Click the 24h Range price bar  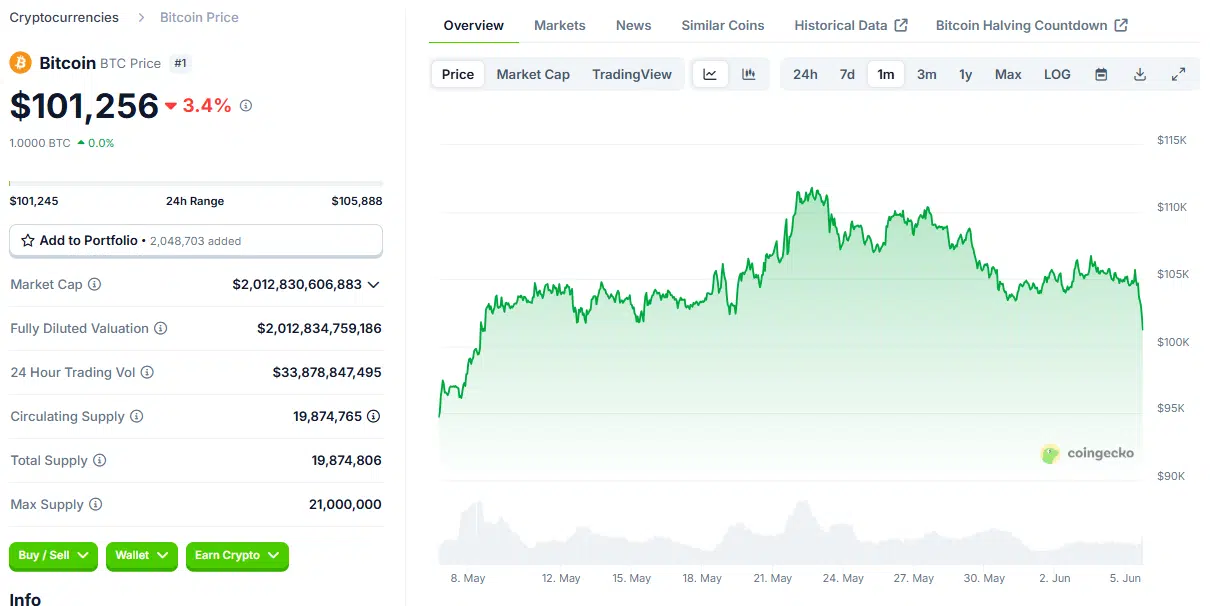coord(196,184)
